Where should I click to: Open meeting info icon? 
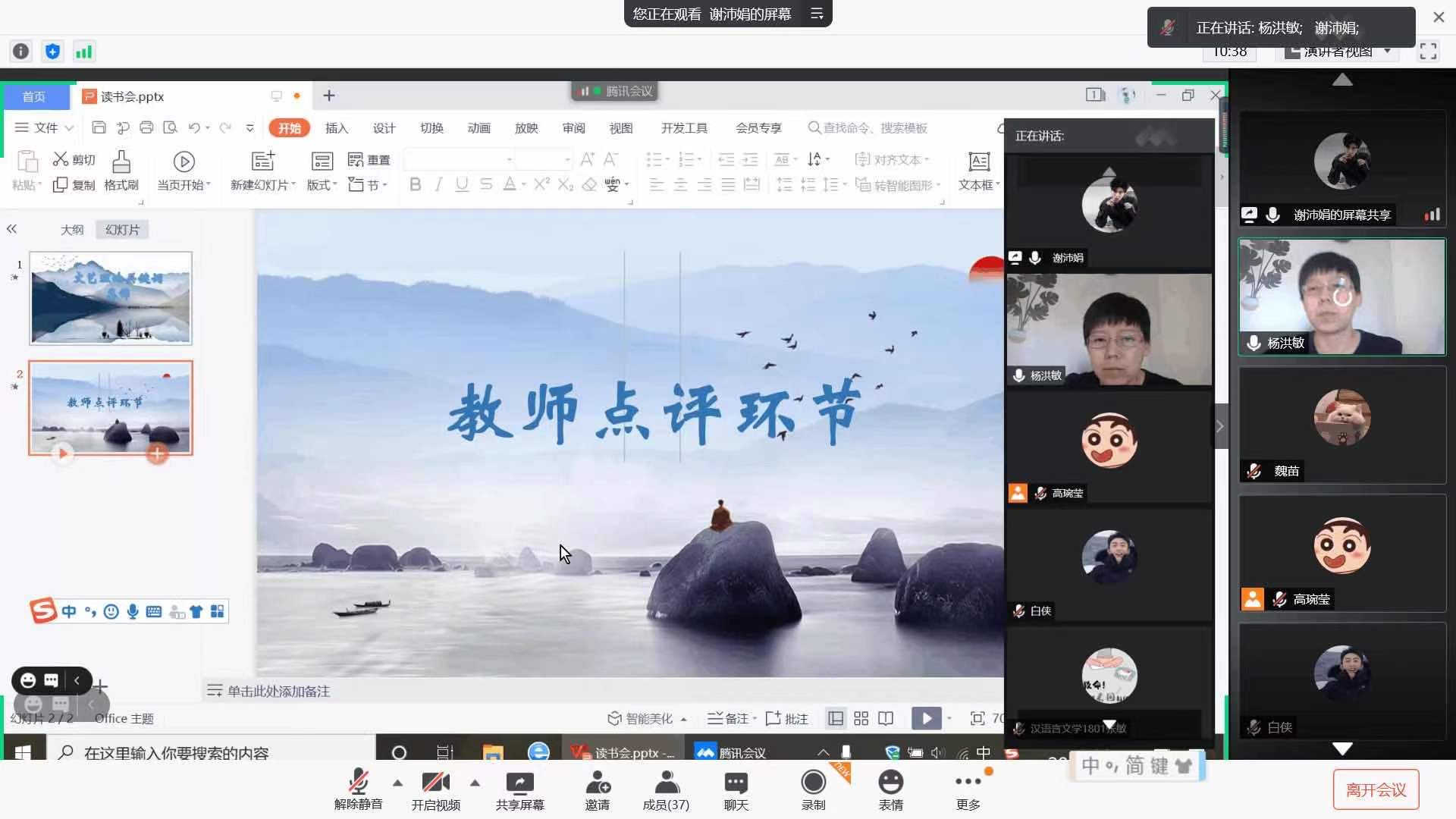point(21,52)
